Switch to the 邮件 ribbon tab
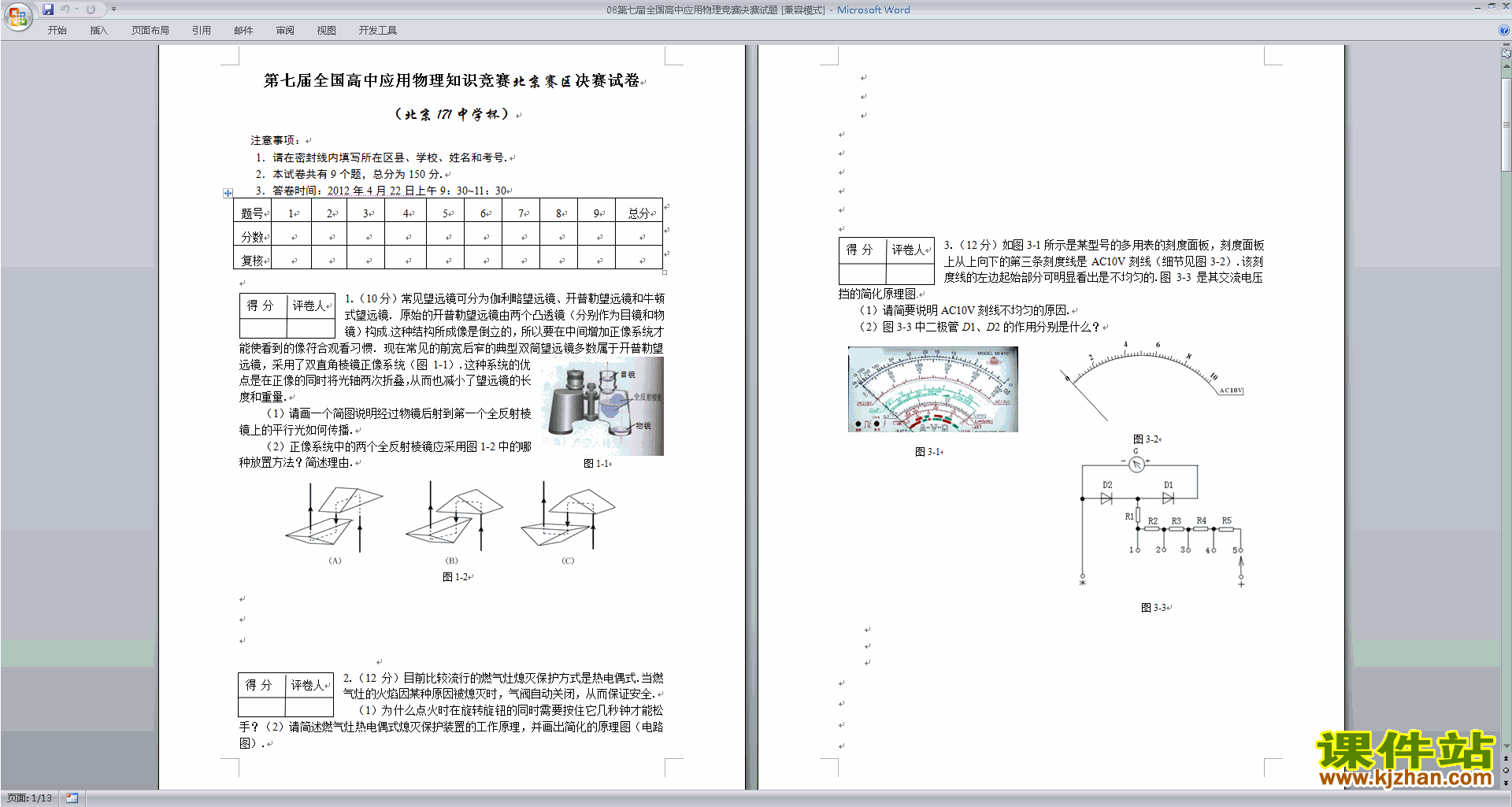Viewport: 1512px width, 807px height. tap(243, 31)
